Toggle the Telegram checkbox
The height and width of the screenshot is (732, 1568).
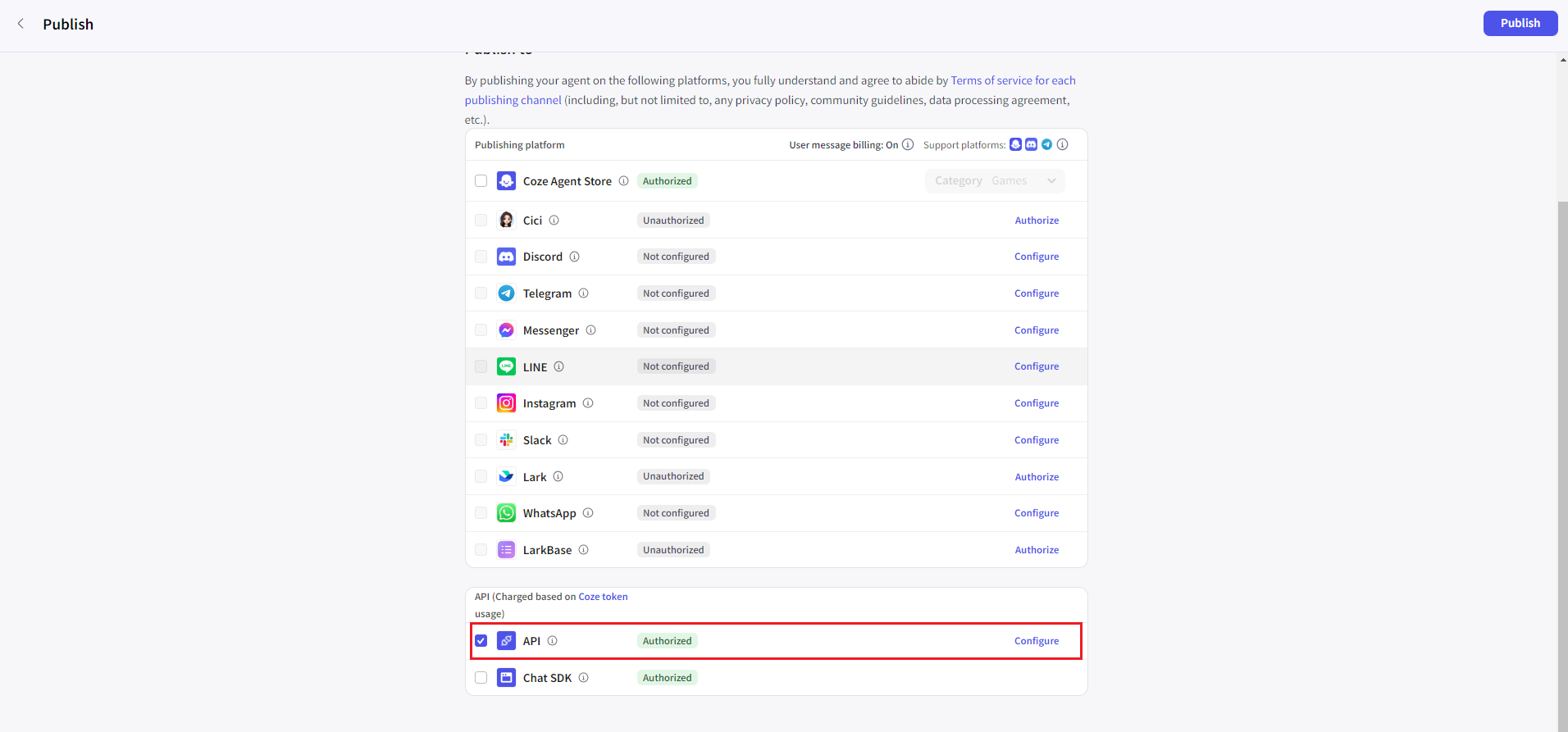[x=481, y=293]
